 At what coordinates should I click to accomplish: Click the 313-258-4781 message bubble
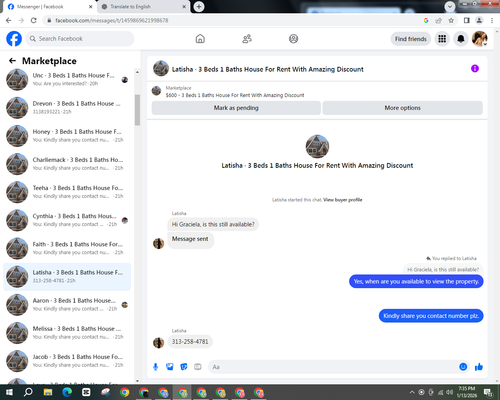pyautogui.click(x=190, y=341)
